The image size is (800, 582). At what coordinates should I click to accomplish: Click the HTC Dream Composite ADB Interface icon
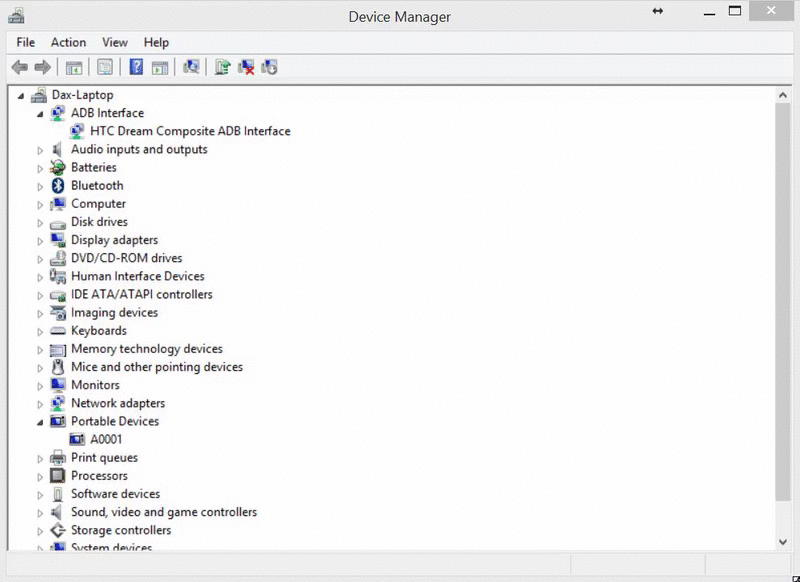pos(77,131)
